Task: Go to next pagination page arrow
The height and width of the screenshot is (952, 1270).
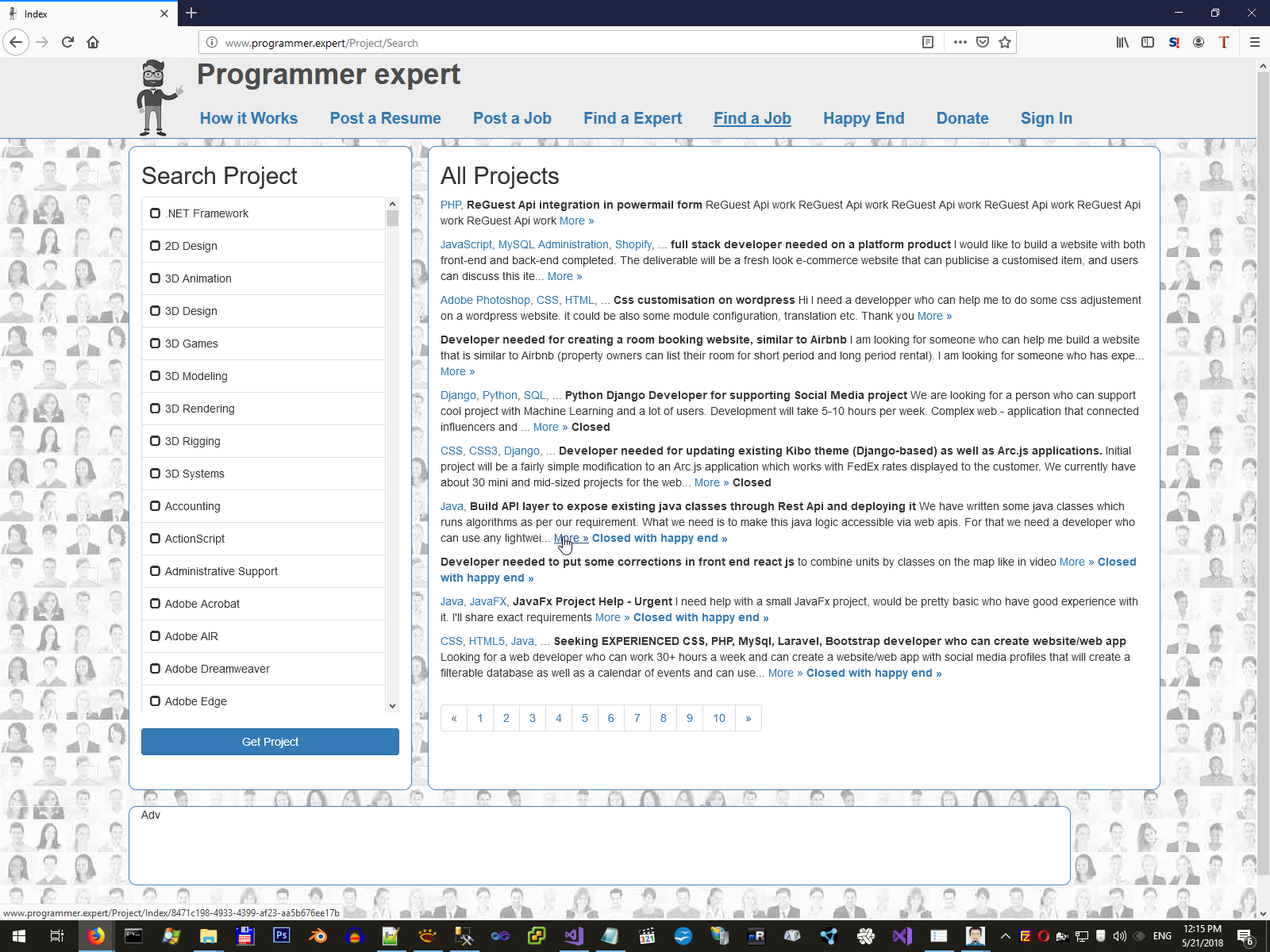Action: 749,718
